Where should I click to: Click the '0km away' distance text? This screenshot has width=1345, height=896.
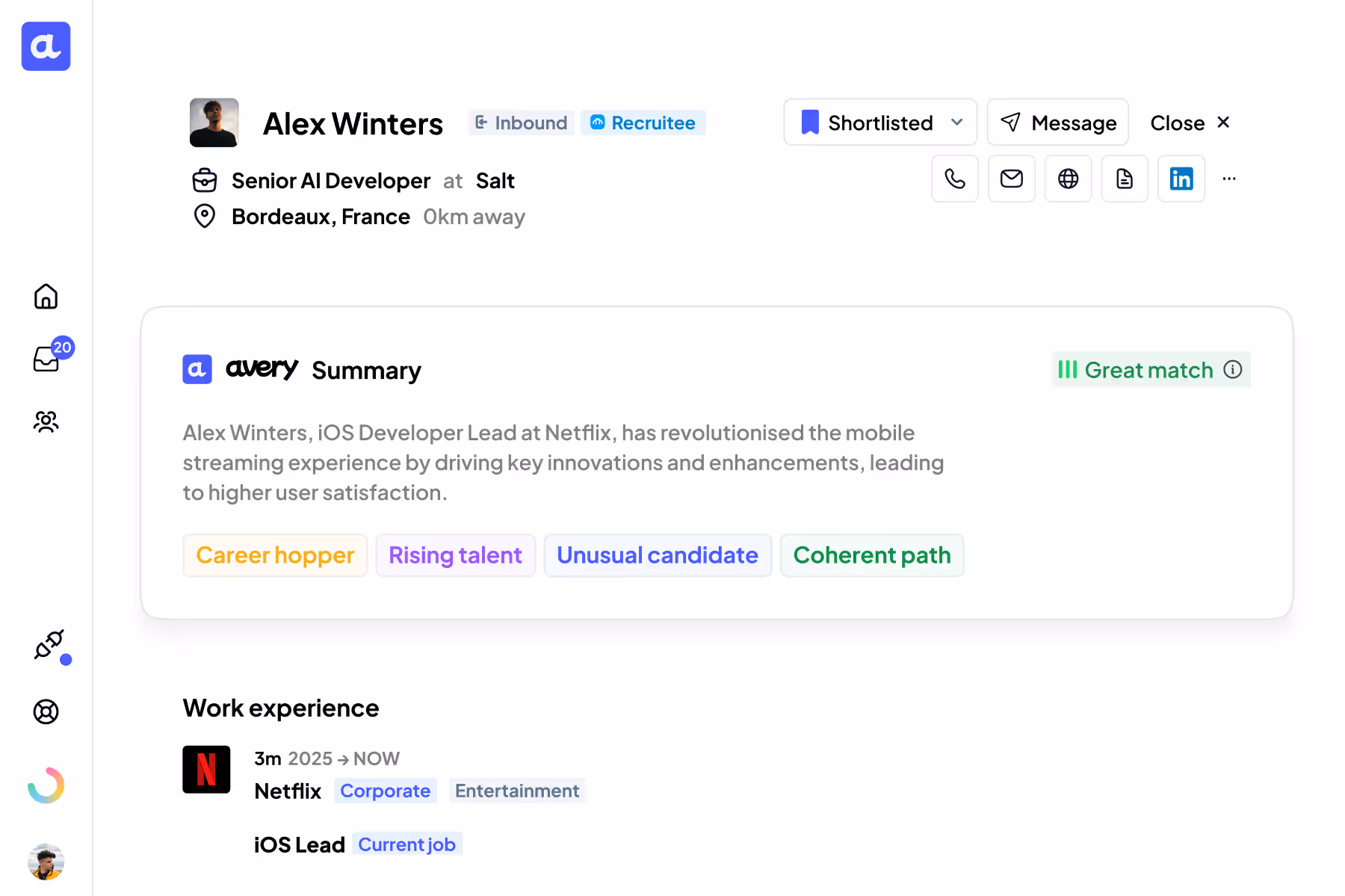[x=474, y=217]
